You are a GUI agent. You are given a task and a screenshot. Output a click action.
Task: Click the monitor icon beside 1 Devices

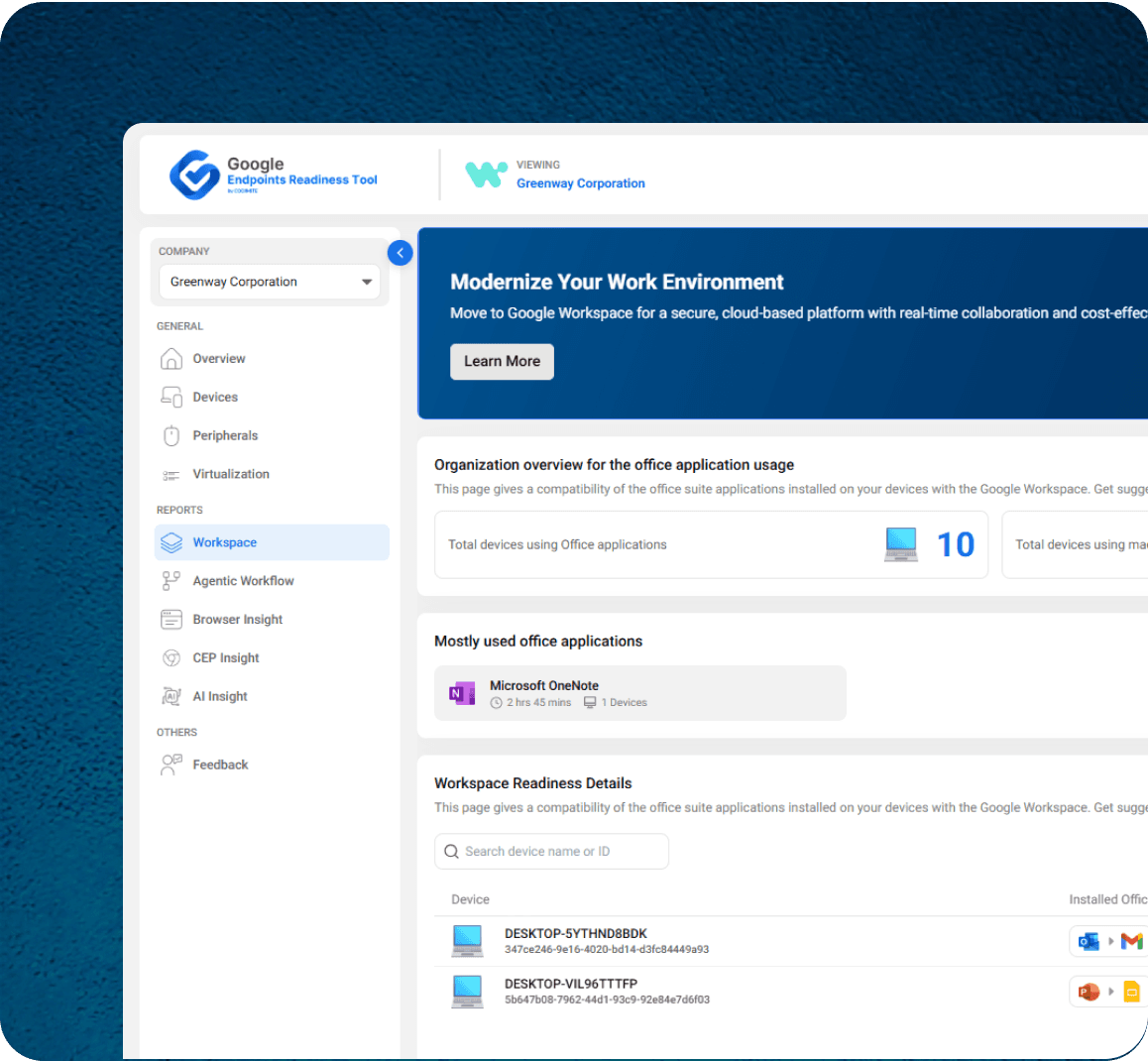point(590,702)
